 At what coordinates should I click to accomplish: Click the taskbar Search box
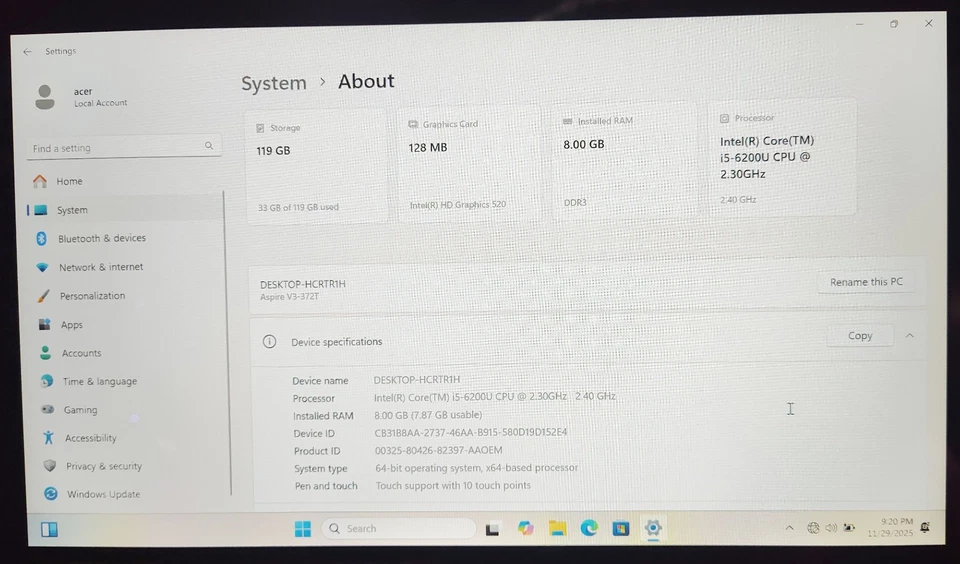399,528
